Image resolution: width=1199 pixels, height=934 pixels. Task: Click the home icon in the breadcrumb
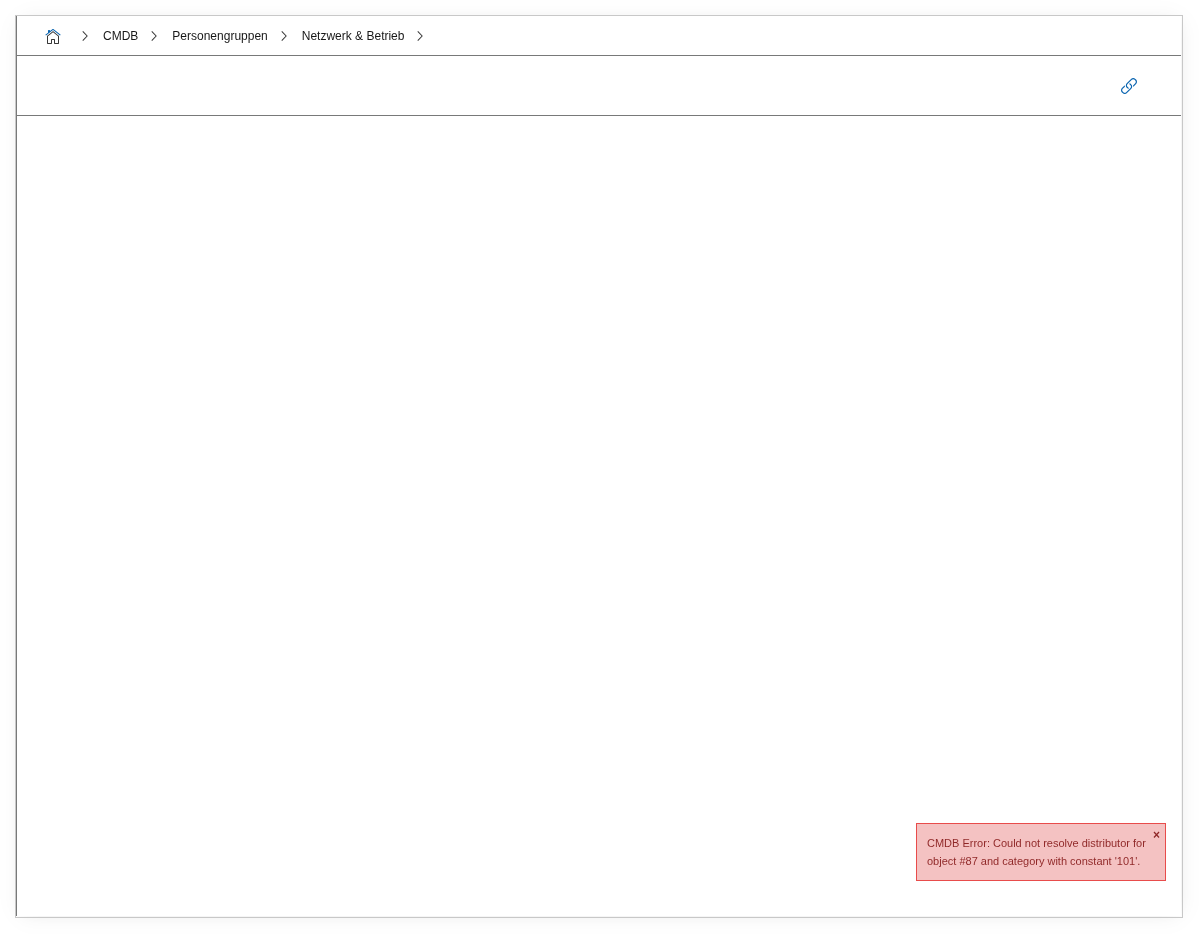(53, 36)
